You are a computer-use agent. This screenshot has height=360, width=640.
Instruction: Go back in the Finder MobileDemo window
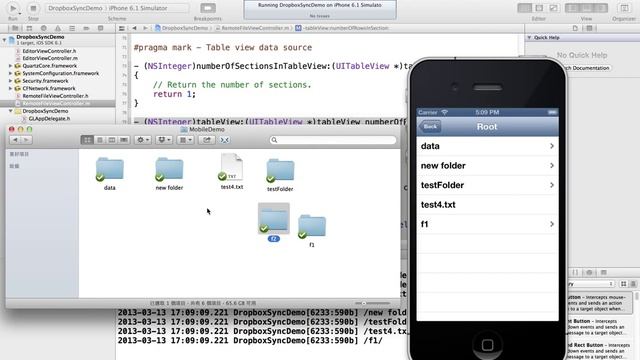point(15,140)
